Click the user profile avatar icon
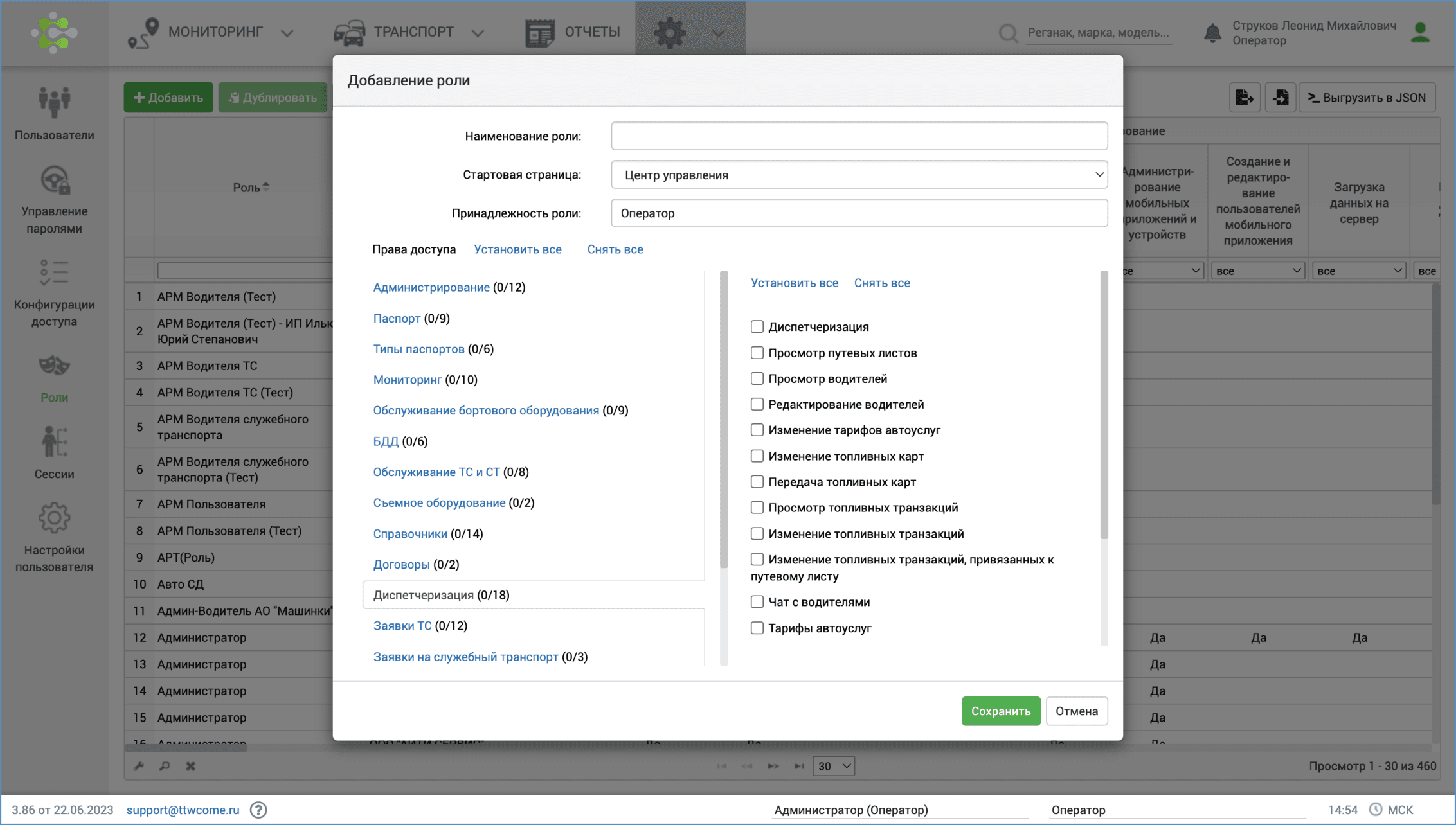1456x825 pixels. (1420, 32)
